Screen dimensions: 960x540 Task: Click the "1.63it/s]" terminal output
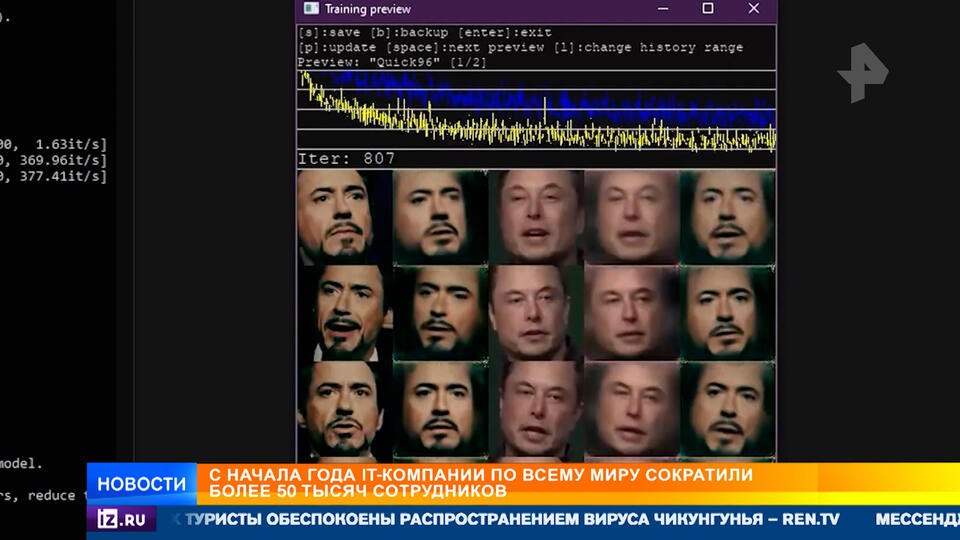(x=71, y=144)
